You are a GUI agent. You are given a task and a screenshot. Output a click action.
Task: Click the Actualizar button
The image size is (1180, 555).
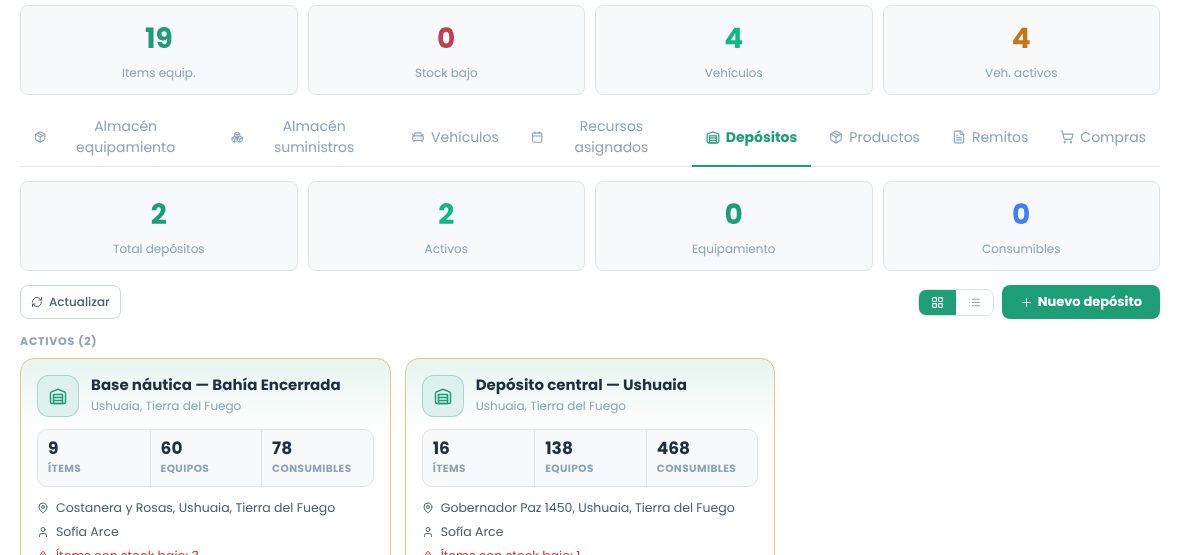(70, 302)
